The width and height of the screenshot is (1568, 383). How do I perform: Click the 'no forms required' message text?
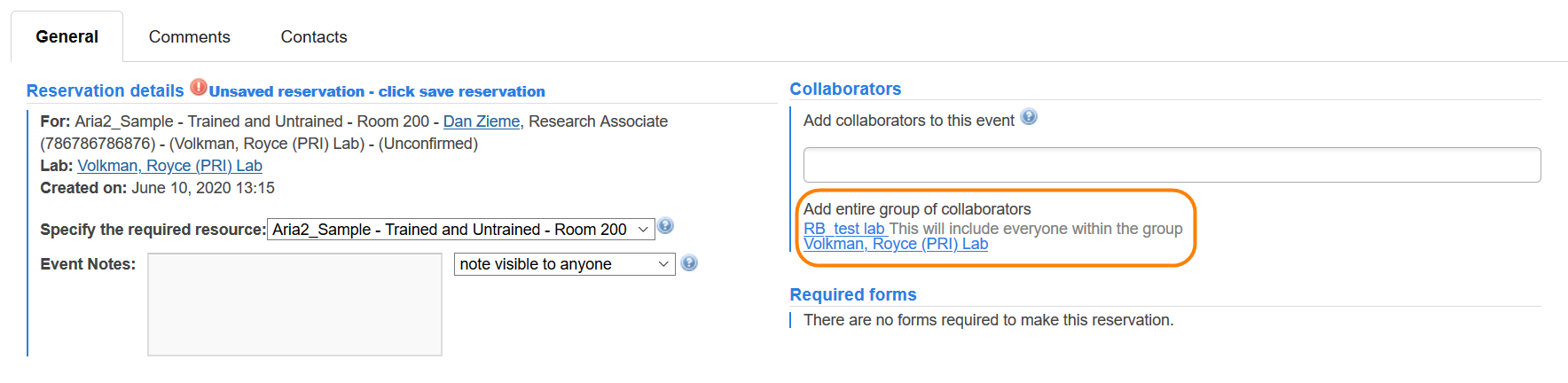(x=988, y=320)
